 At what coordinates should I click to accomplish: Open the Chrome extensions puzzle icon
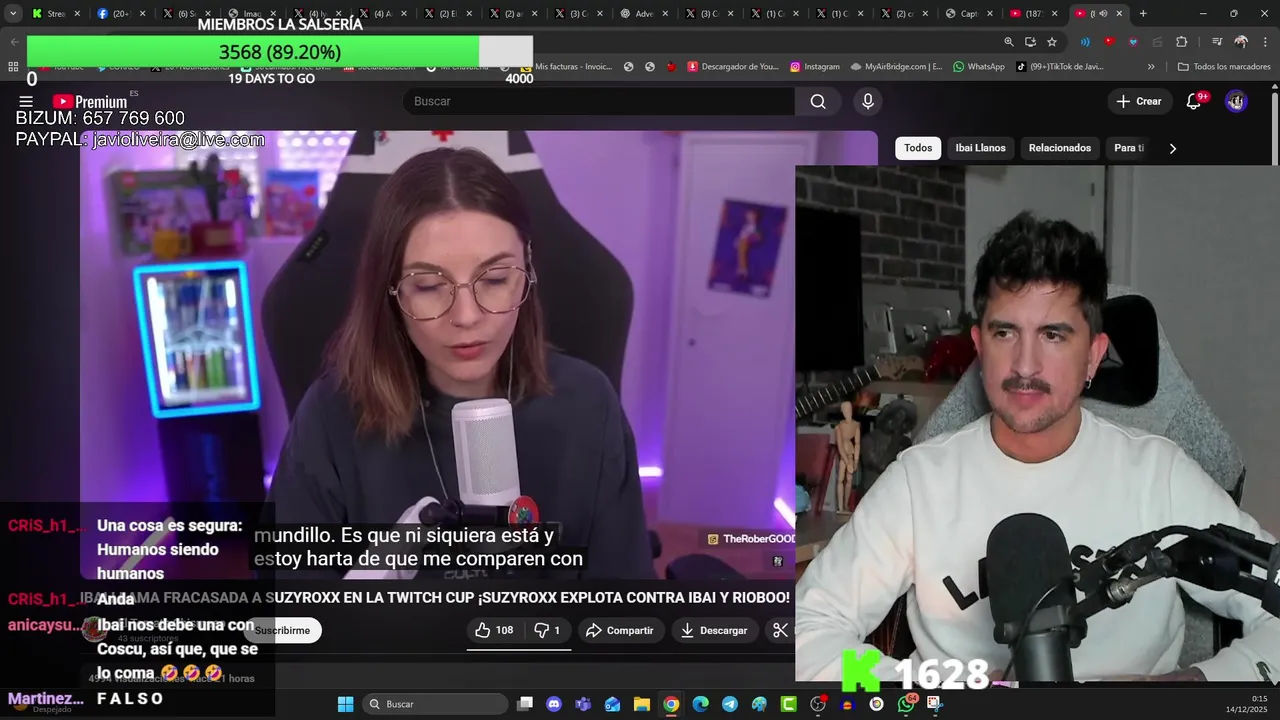coord(1182,42)
